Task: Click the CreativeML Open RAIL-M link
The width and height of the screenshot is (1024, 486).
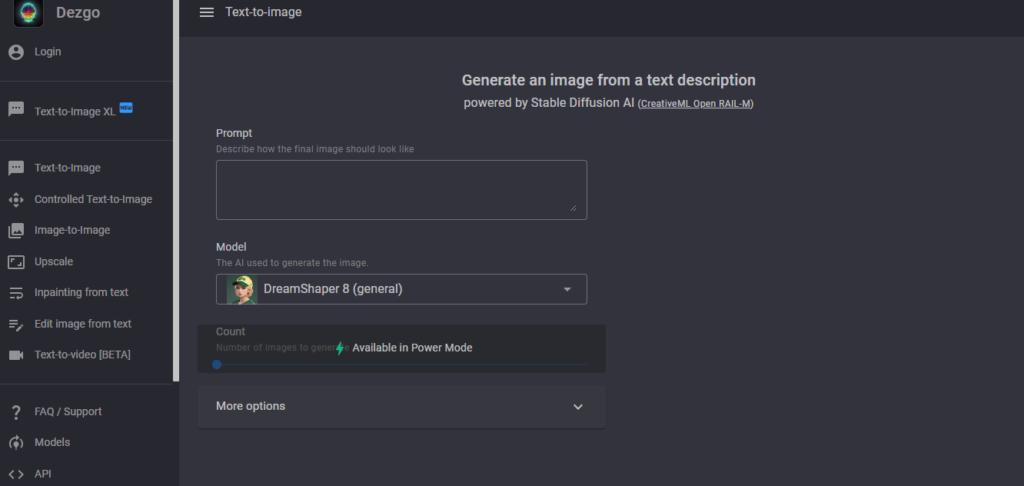Action: click(x=696, y=104)
